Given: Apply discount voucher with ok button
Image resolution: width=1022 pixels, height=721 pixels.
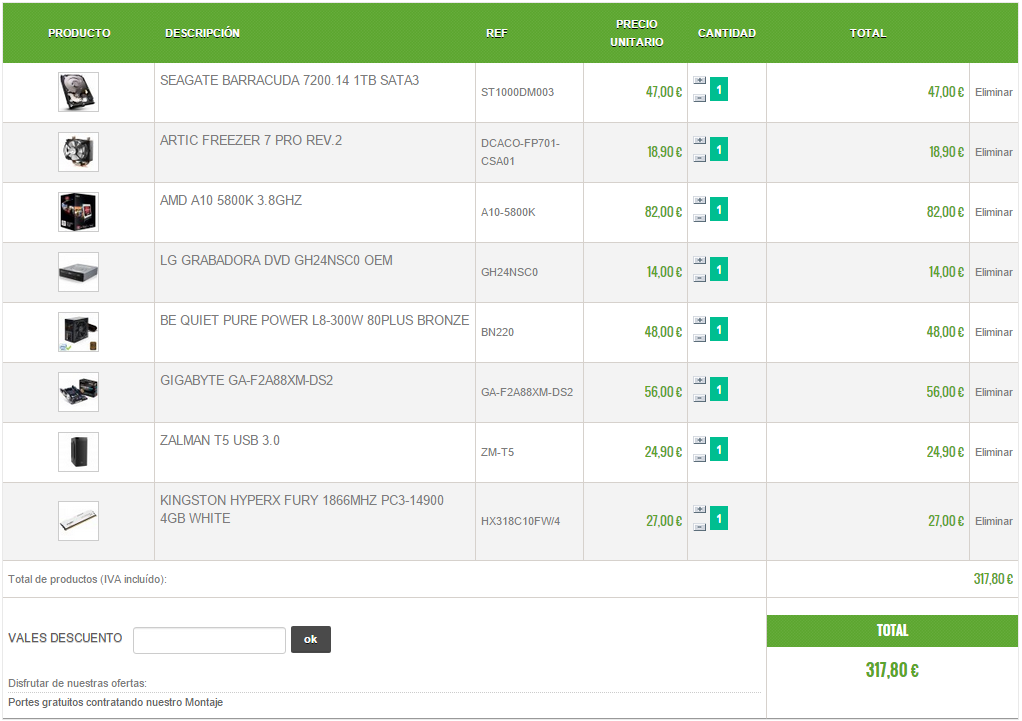Looking at the screenshot, I should click(311, 640).
